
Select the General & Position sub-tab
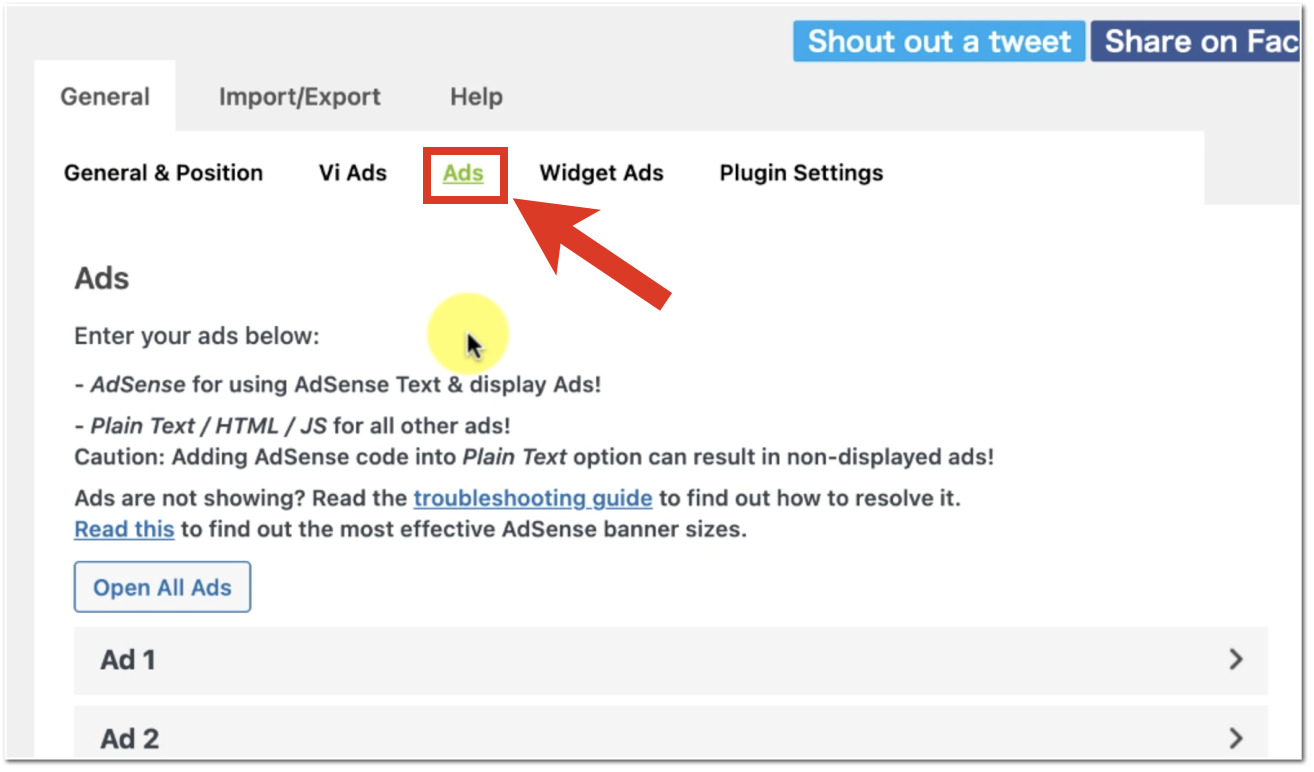[x=163, y=173]
